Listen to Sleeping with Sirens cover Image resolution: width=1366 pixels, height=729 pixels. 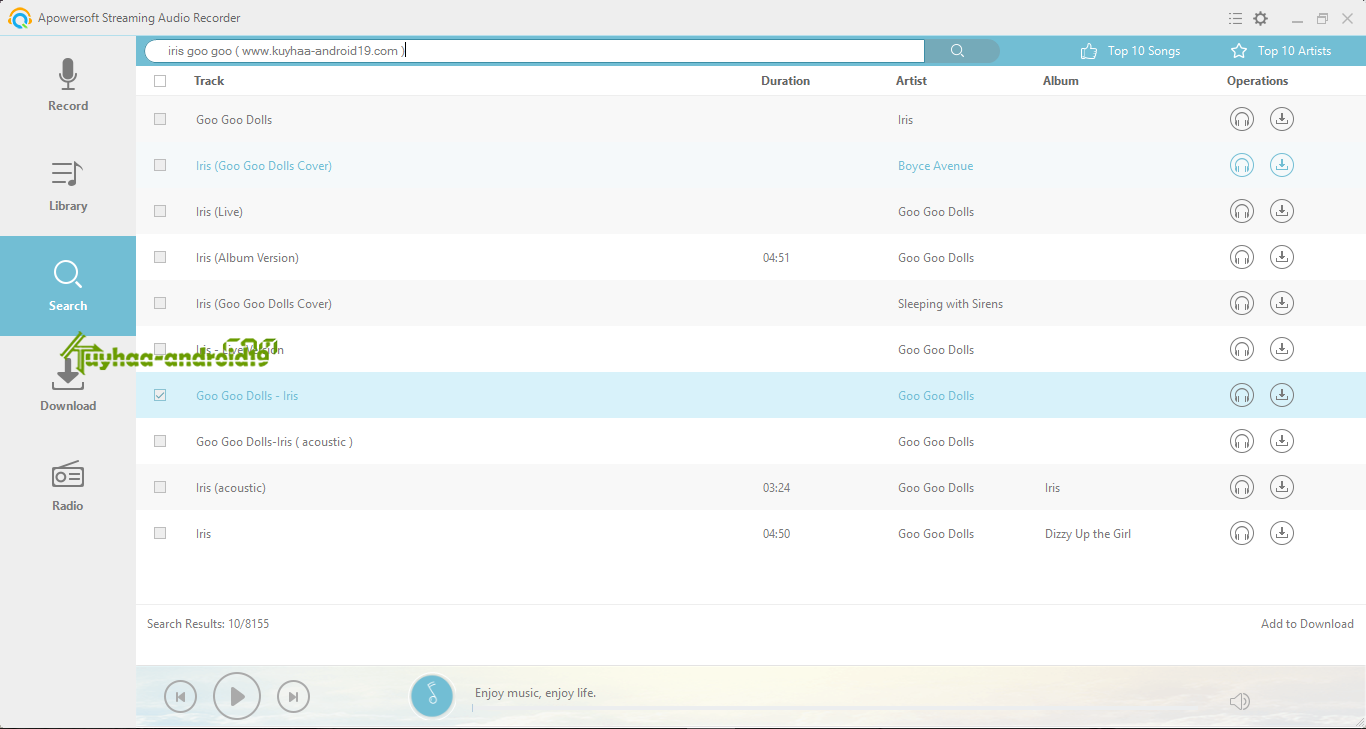[x=1242, y=304]
